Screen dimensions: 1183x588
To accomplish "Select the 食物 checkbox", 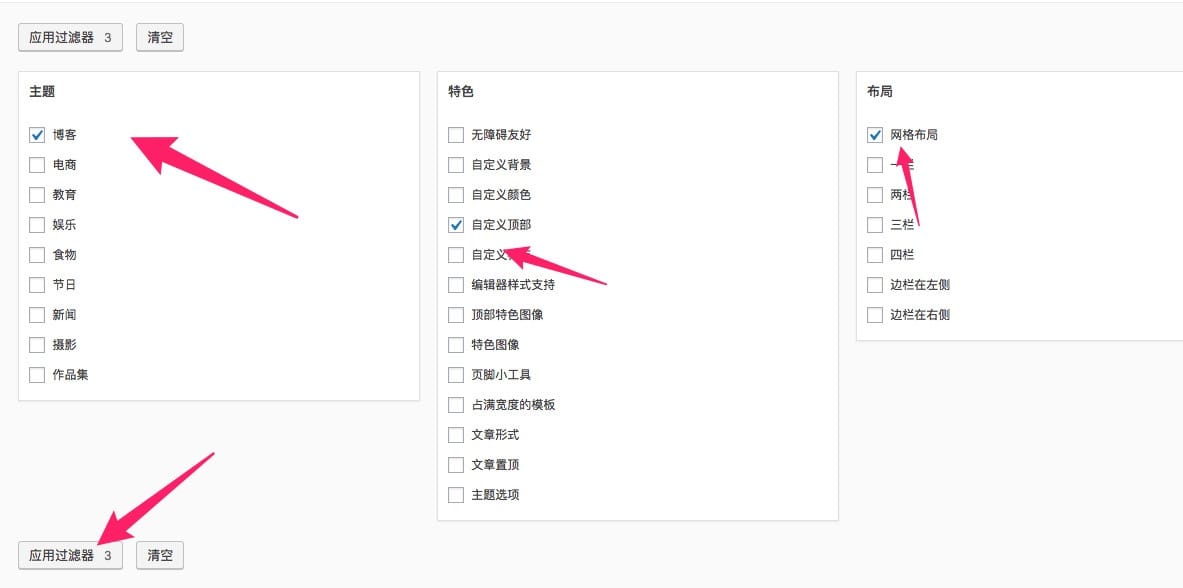I will pos(37,255).
